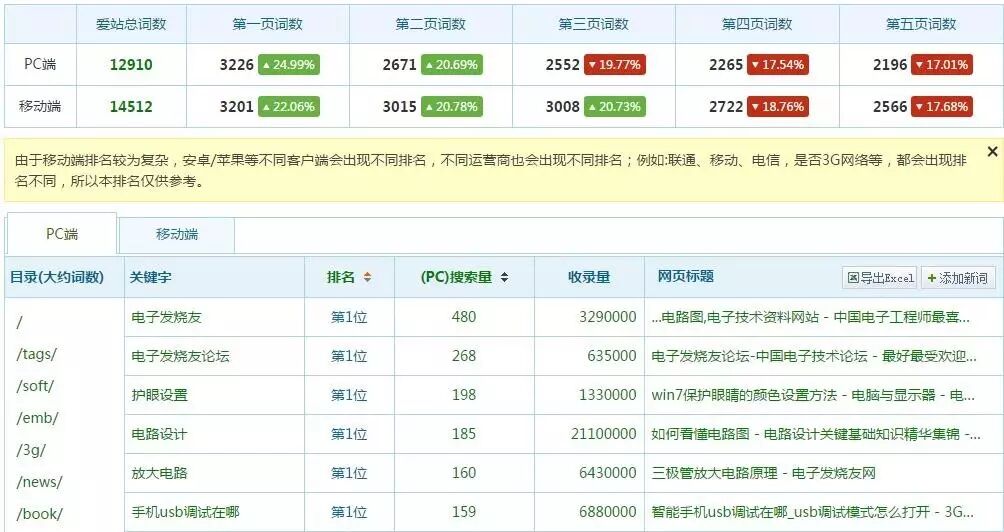This screenshot has height=532, width=1004.
Task: Click the red 17.54% PC fourth page badge
Action: [x=778, y=65]
